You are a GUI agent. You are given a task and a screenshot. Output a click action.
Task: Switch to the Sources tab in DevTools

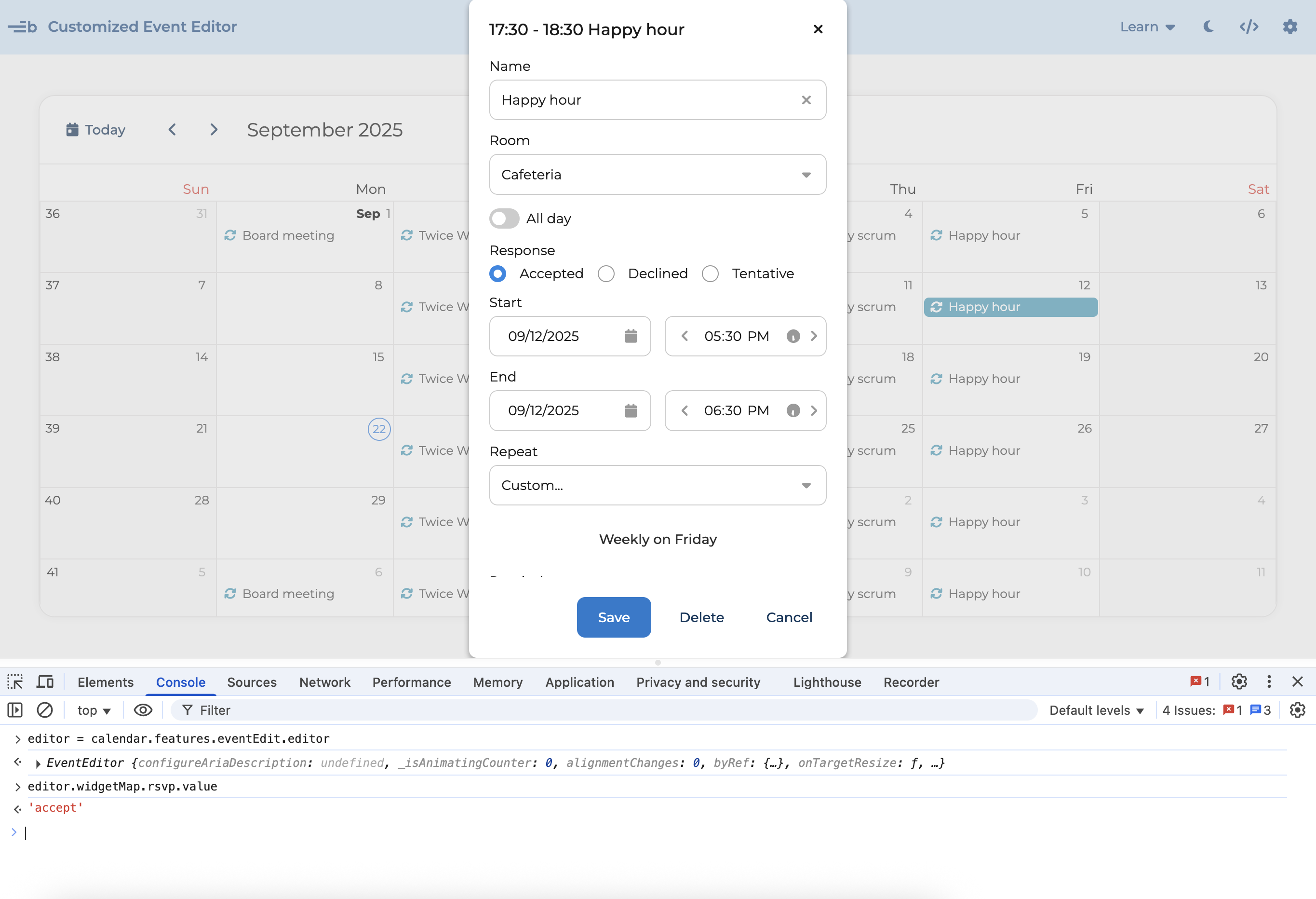[252, 682]
